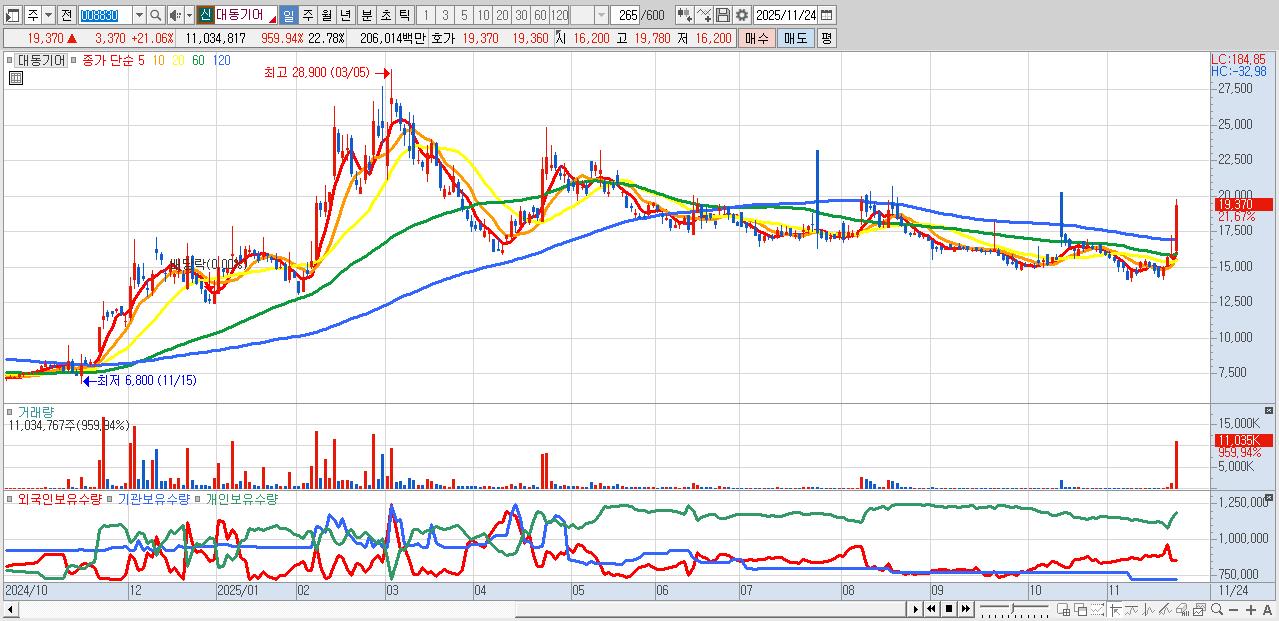Image resolution: width=1279 pixels, height=621 pixels.
Task: Adjust the chart zoom slider handle
Action: pyautogui.click(x=1013, y=608)
